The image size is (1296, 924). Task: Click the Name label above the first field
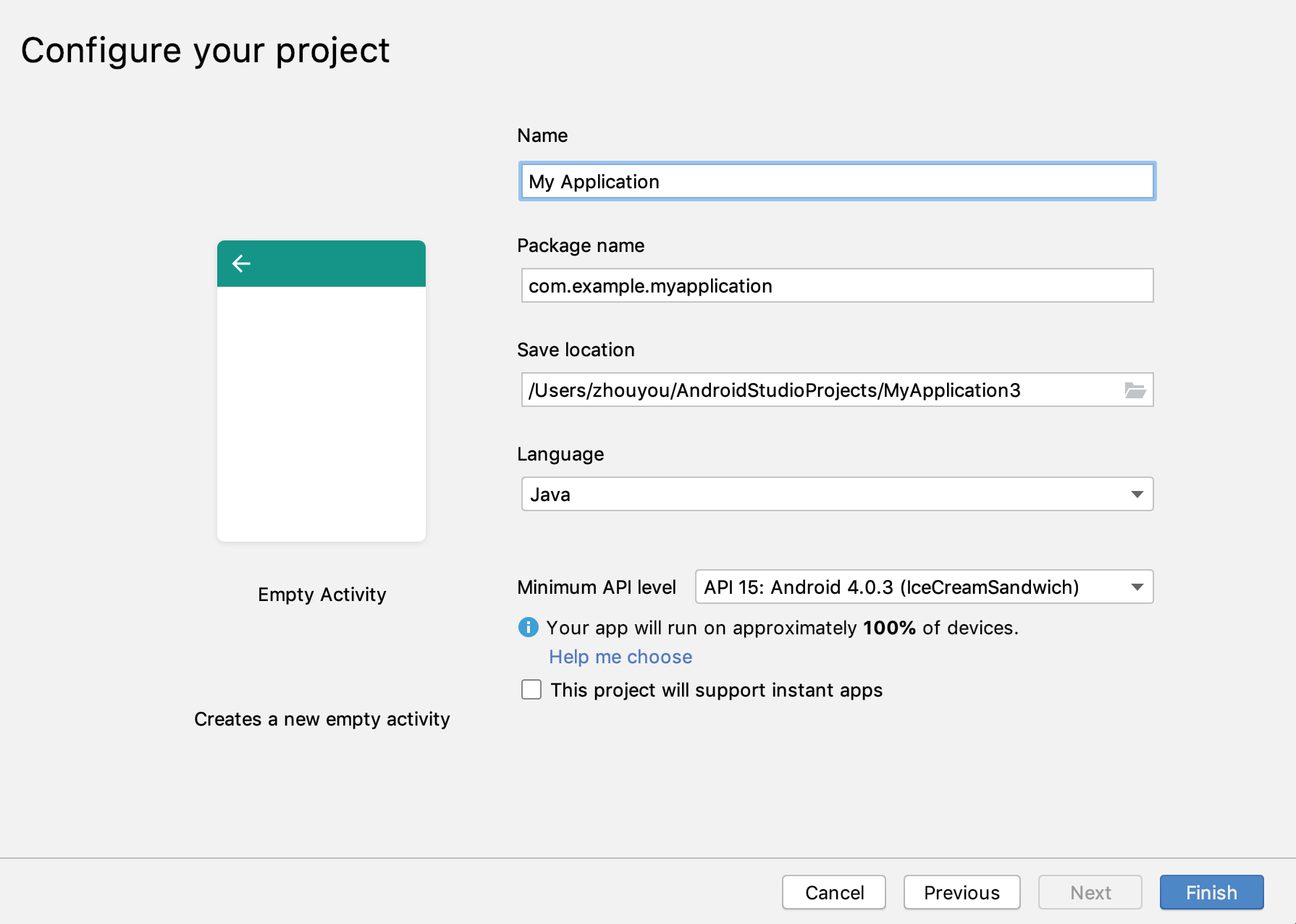[542, 135]
